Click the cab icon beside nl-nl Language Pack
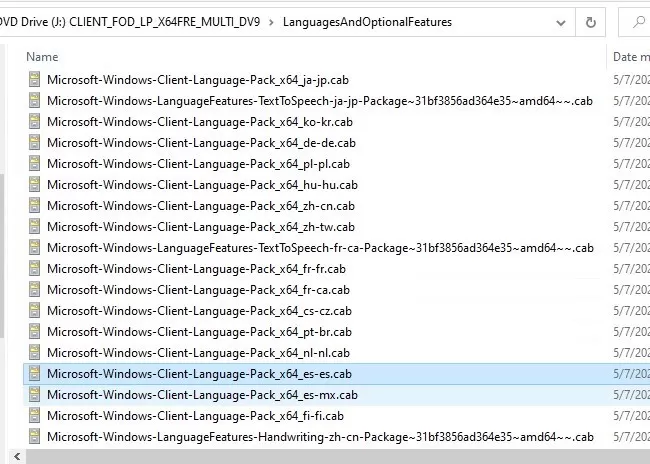This screenshot has width=650, height=464. tap(34, 353)
